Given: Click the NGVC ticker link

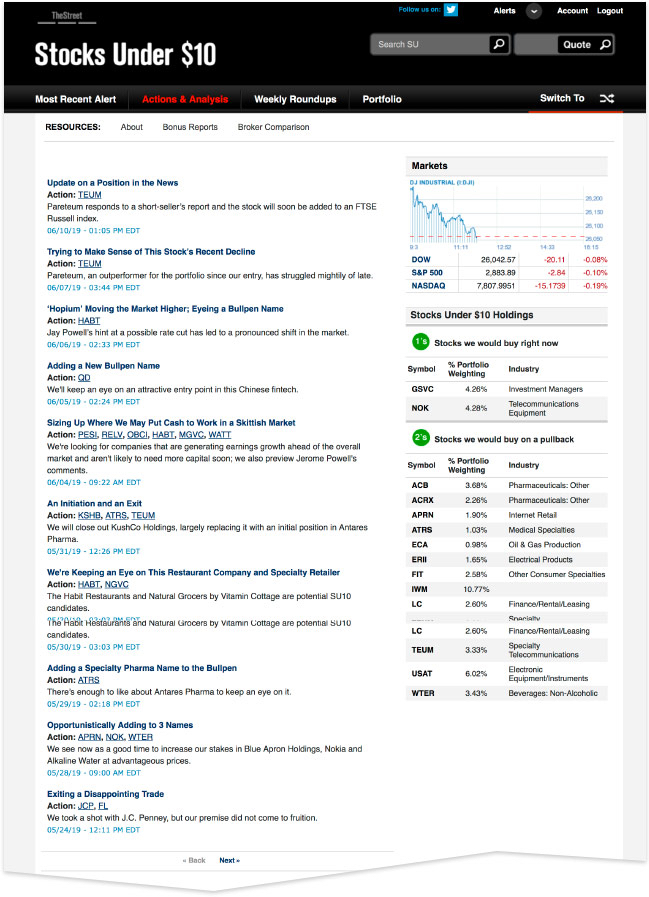Looking at the screenshot, I should coord(117,584).
